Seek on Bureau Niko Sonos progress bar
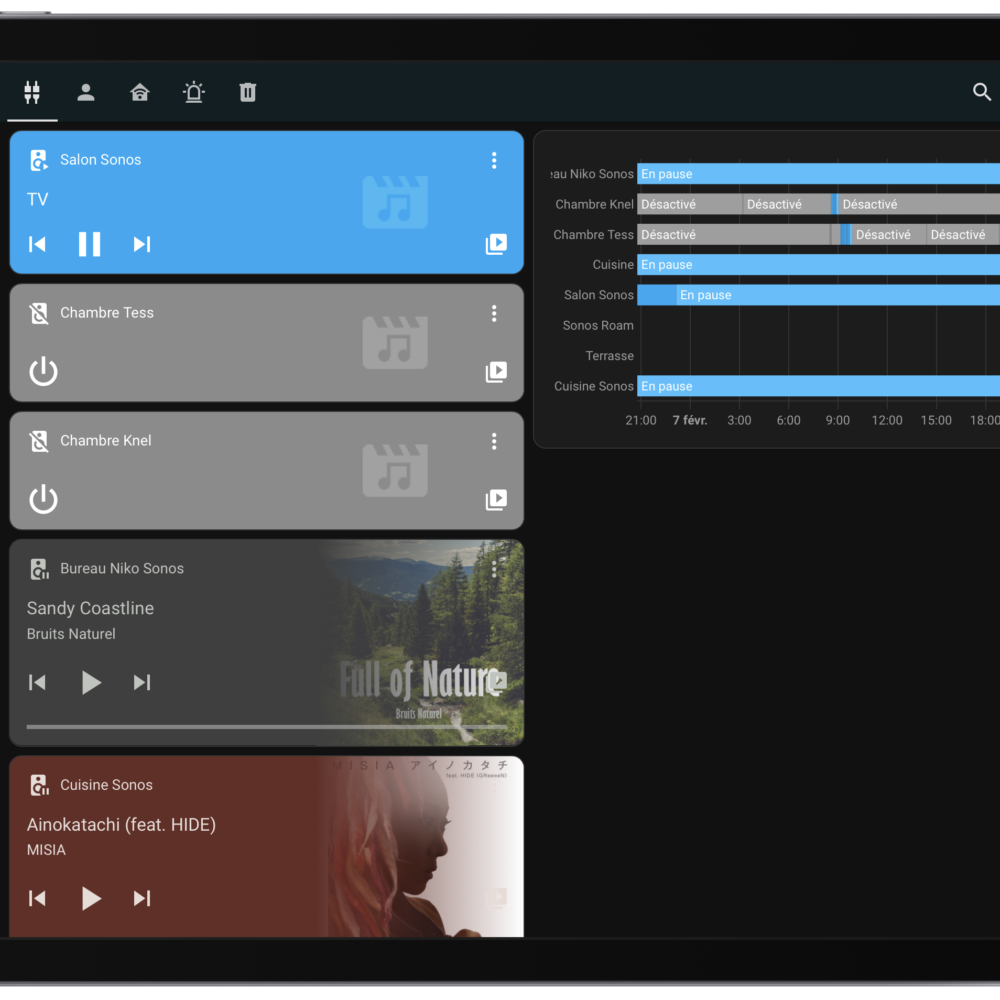Viewport: 1000px width, 1000px height. pos(267,726)
